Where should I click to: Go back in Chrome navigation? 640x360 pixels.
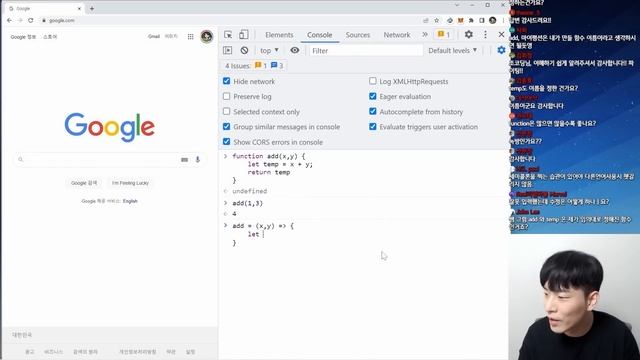[x=9, y=20]
